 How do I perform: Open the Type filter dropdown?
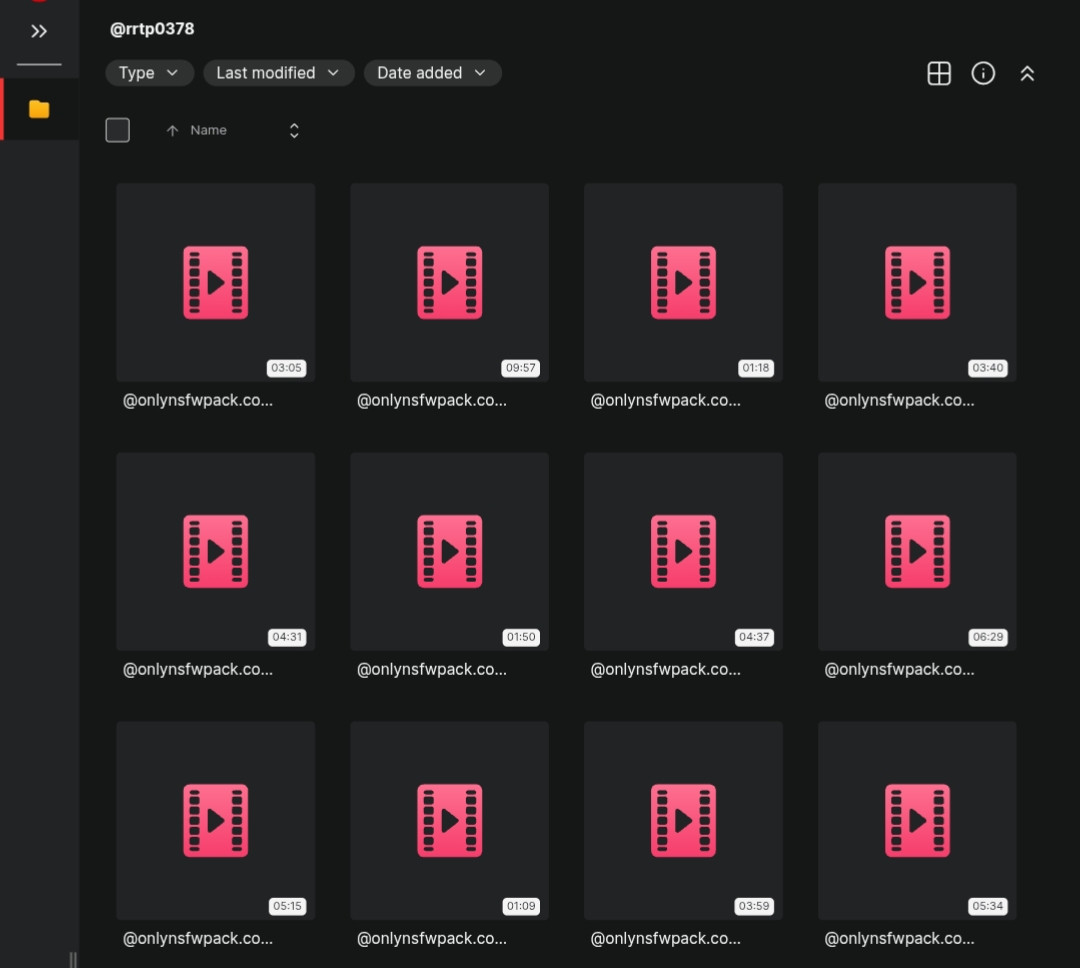click(x=149, y=73)
